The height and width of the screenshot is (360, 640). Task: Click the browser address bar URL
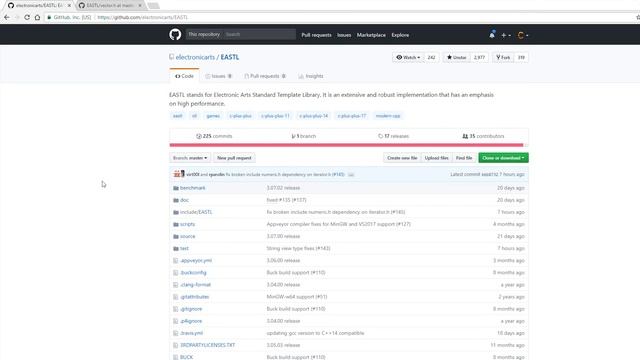pyautogui.click(x=142, y=18)
